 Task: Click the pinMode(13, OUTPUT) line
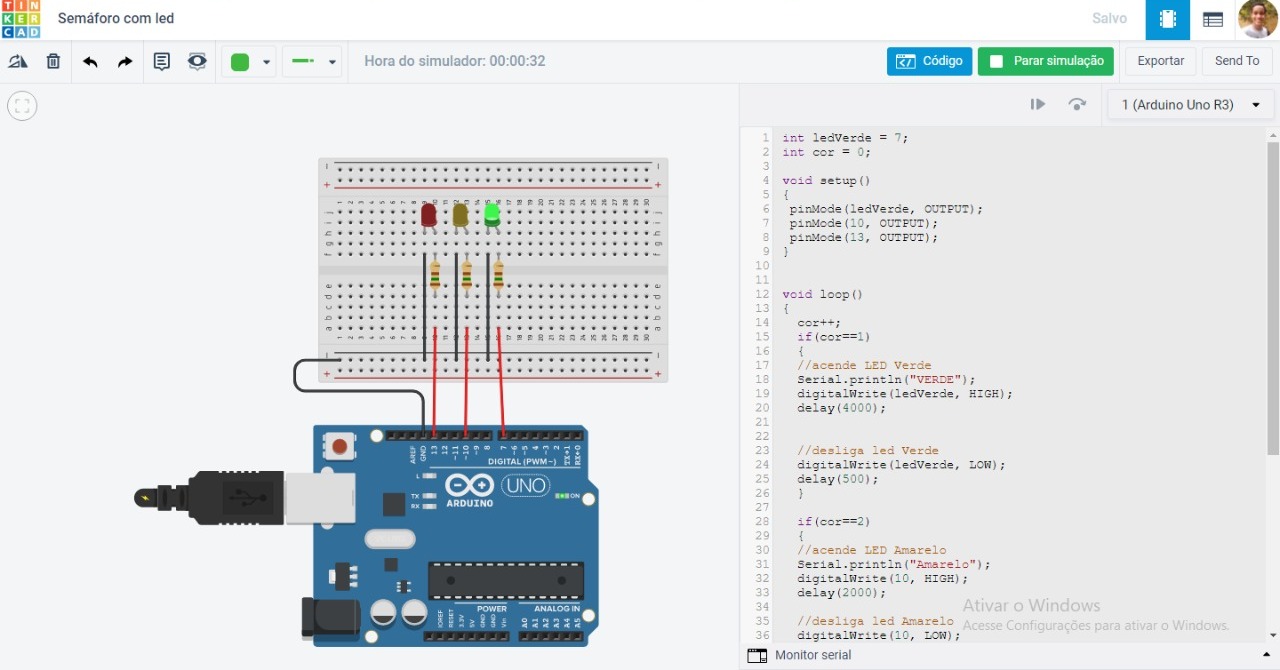click(864, 238)
